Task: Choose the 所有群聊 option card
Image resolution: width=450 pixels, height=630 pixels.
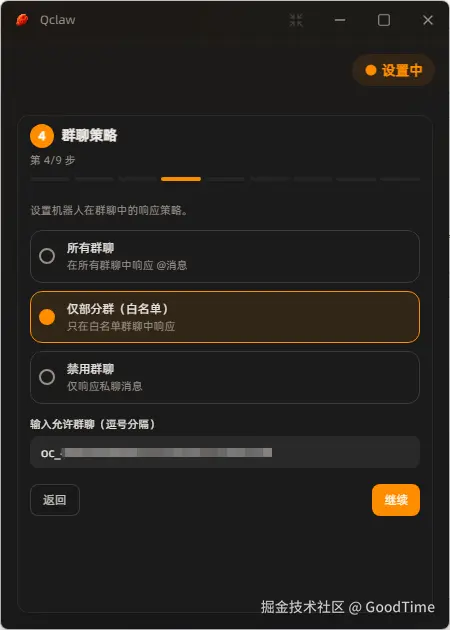Action: pyautogui.click(x=225, y=256)
